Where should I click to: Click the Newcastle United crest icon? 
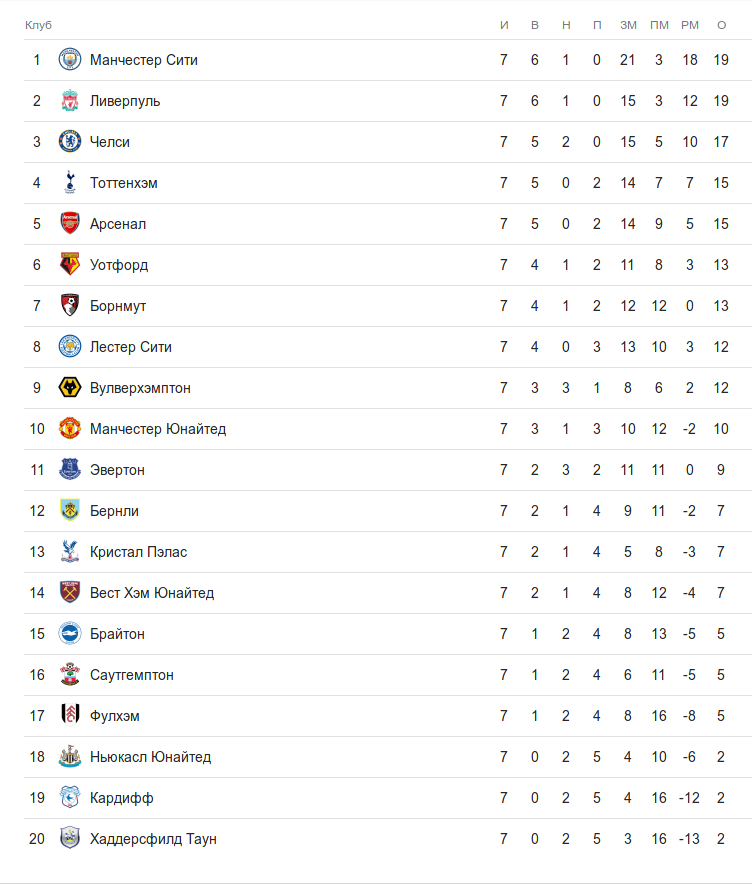(x=69, y=757)
